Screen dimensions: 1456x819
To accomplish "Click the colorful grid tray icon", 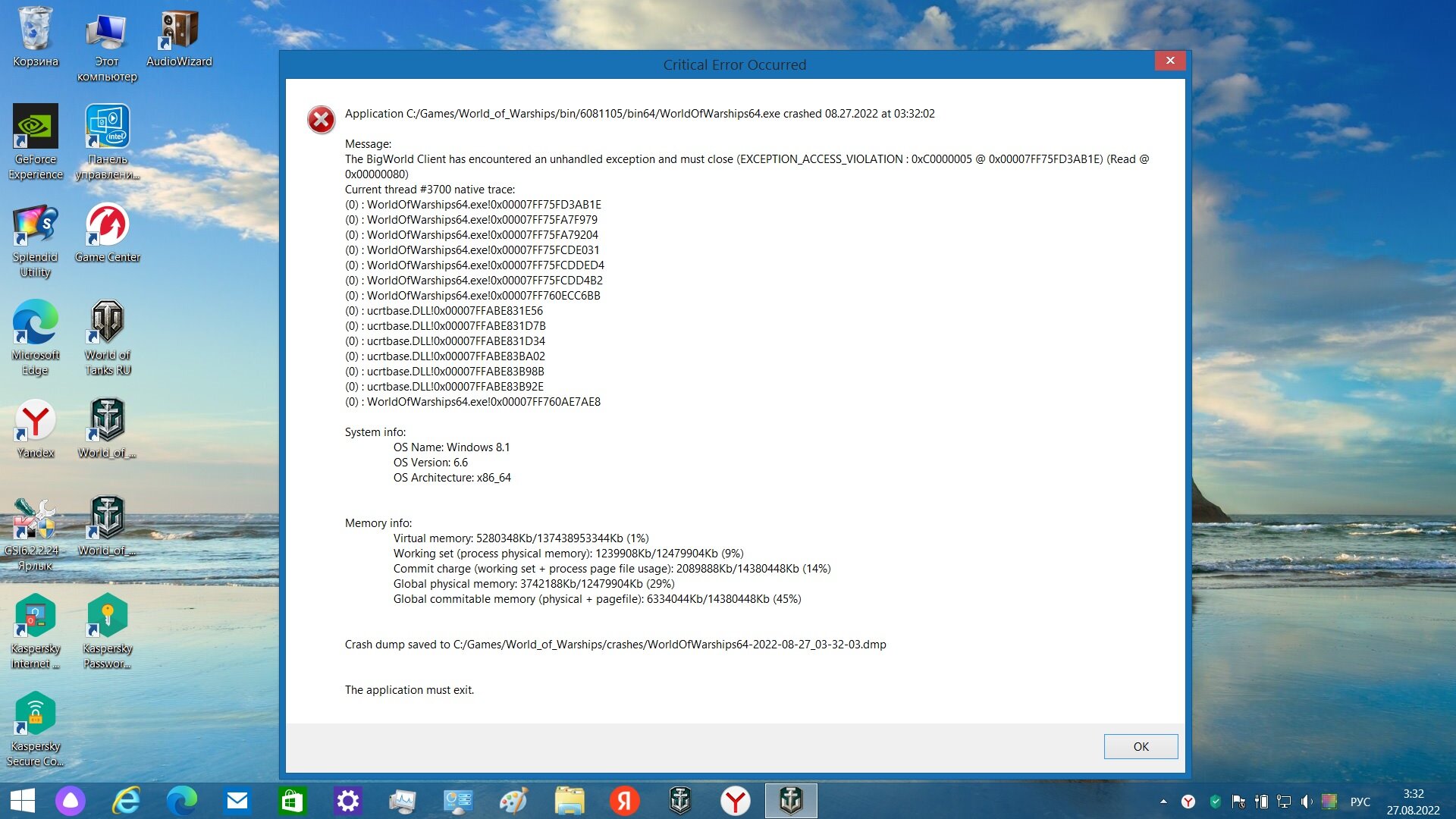I will tap(1329, 802).
